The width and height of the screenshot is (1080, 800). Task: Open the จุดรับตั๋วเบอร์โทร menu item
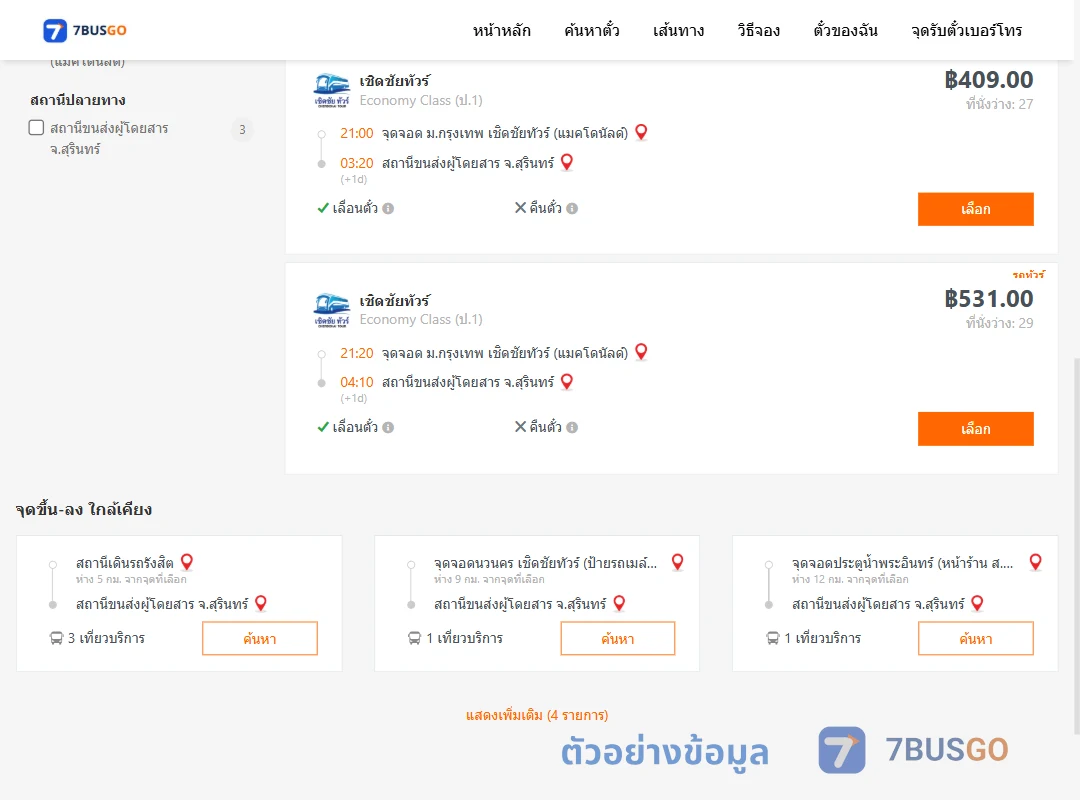tap(966, 30)
